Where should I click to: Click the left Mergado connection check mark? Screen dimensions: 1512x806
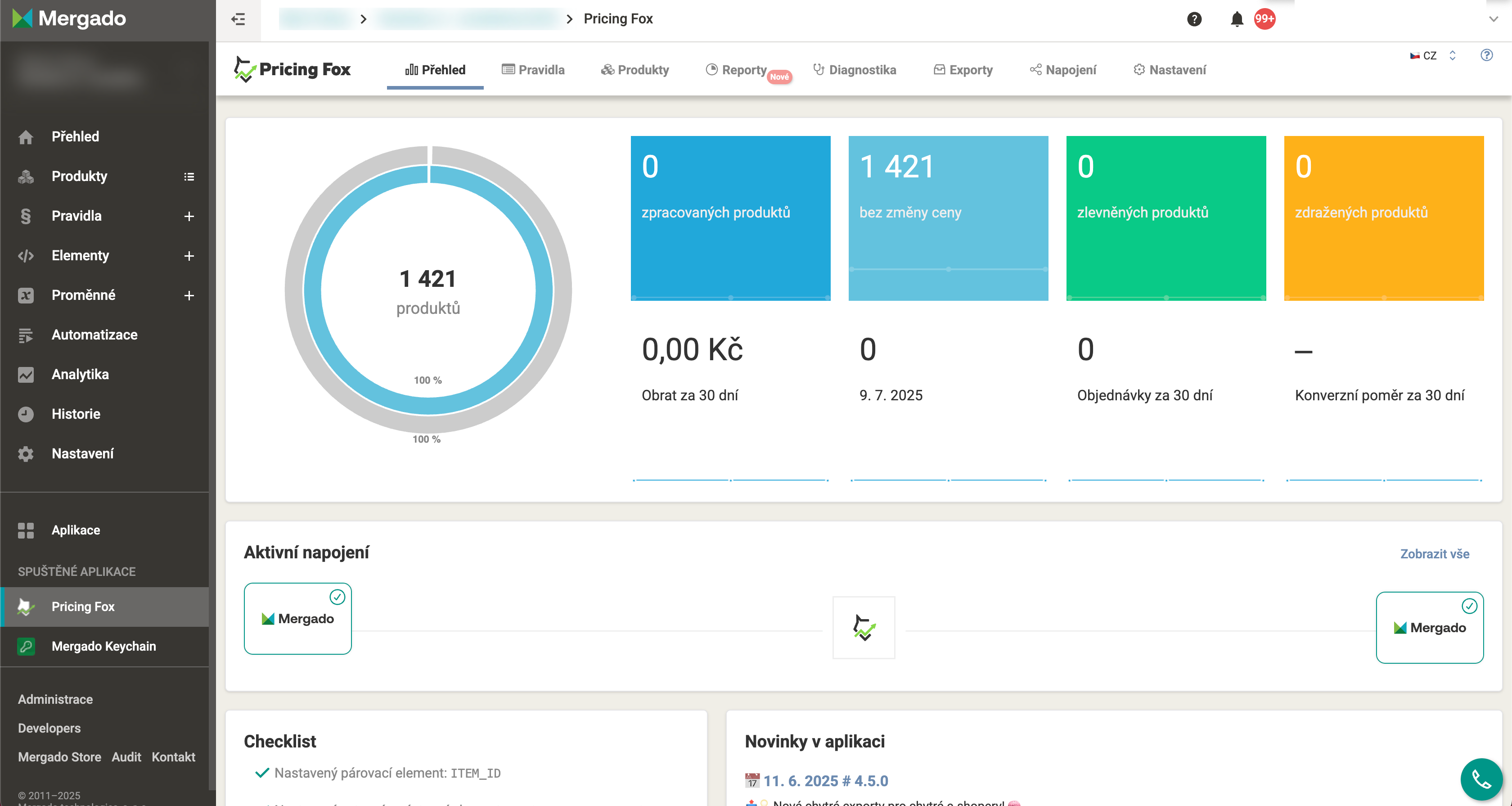337,597
